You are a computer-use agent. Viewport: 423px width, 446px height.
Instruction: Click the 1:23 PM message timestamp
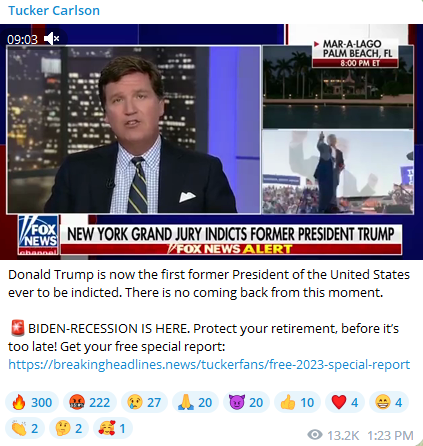pos(390,435)
